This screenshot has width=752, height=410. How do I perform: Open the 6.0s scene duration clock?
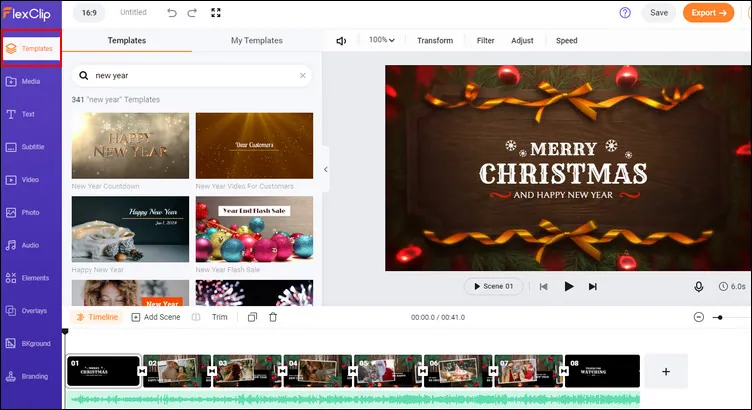pyautogui.click(x=732, y=286)
